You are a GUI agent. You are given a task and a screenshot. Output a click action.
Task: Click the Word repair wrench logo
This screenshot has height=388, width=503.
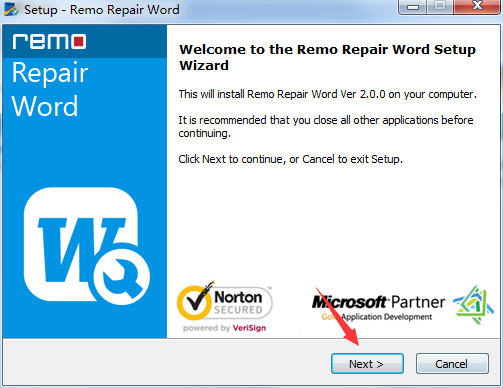87,247
